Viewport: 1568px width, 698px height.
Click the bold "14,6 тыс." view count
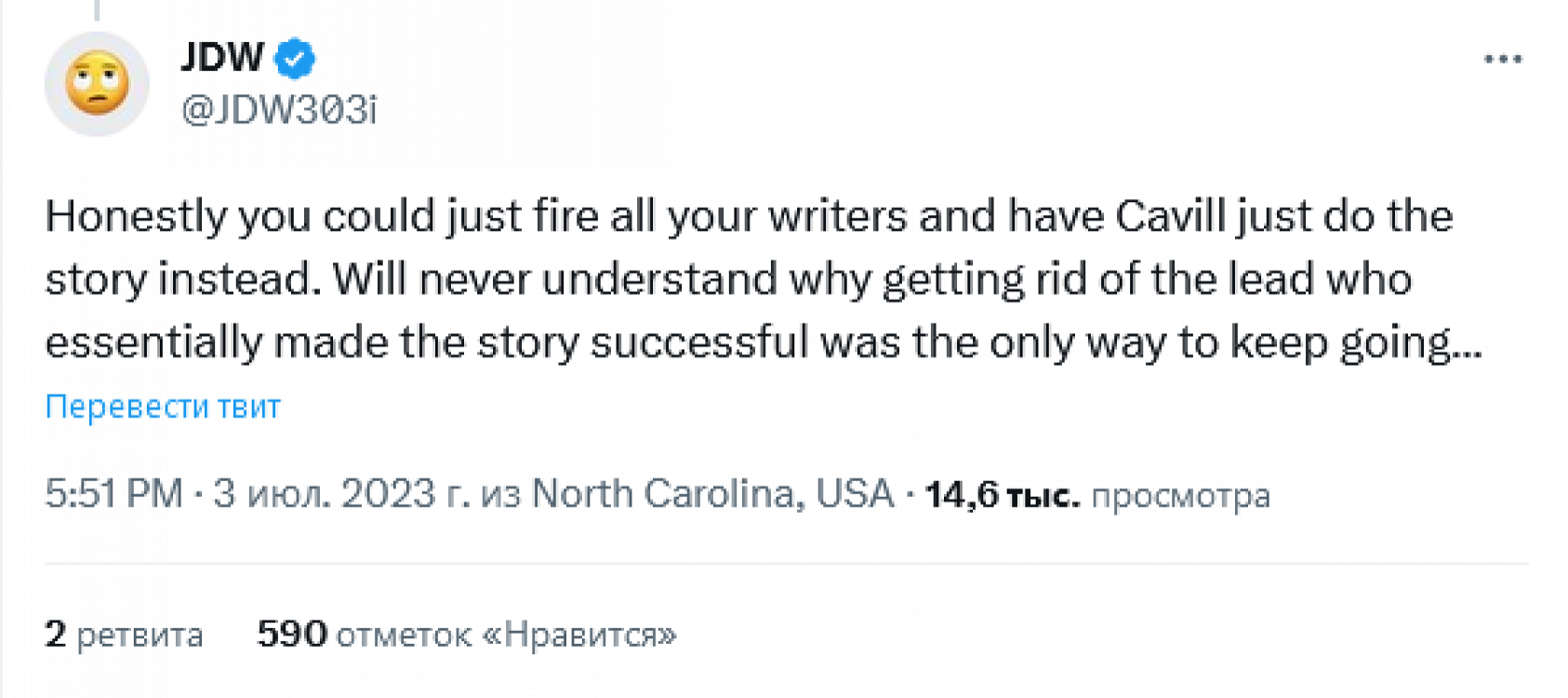1002,495
